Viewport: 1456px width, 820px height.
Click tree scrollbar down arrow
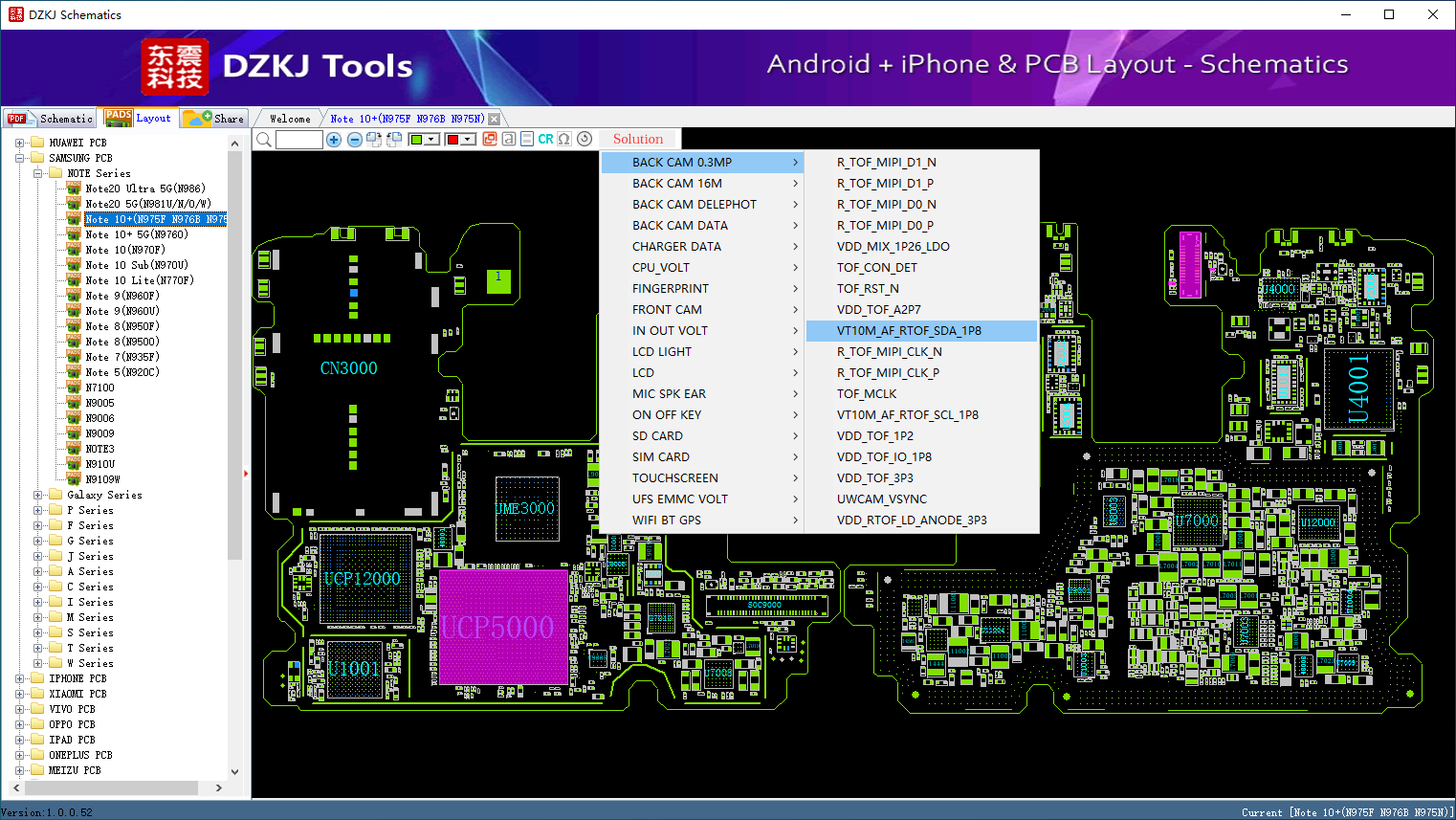click(x=235, y=772)
